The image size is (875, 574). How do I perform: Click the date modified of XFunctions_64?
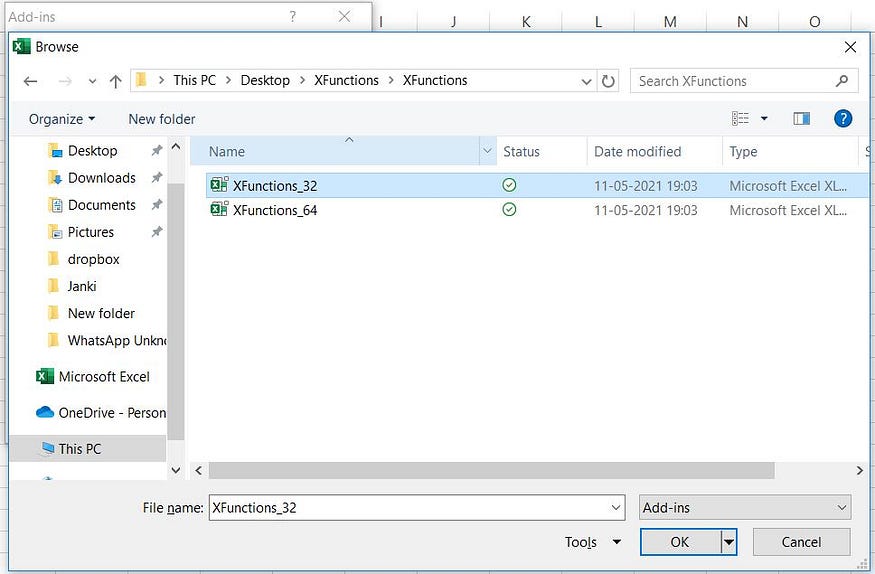tap(646, 210)
